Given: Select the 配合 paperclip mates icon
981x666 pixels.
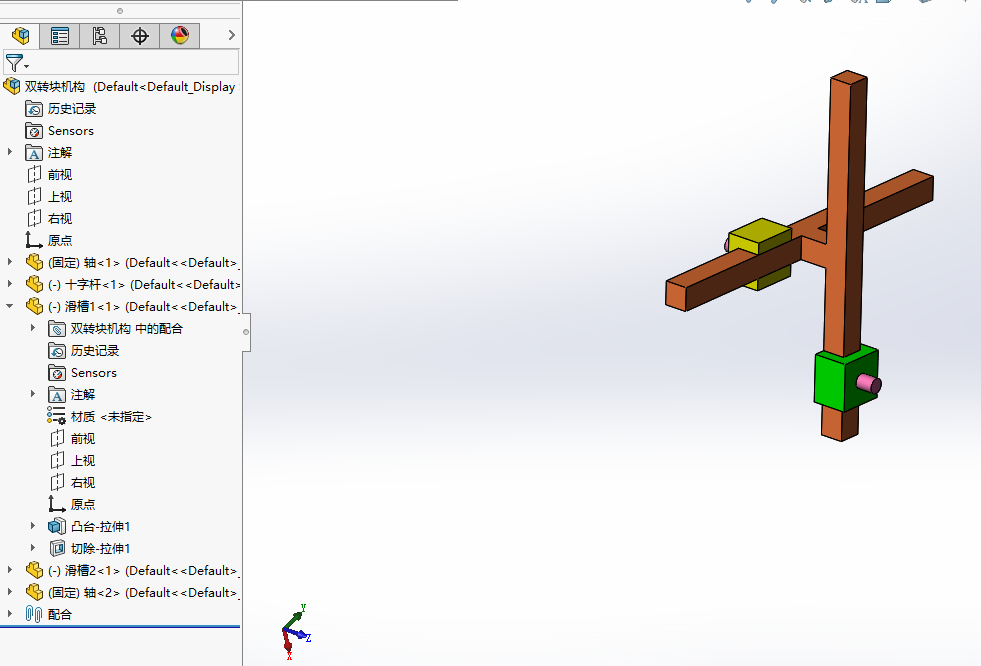Looking at the screenshot, I should click(x=34, y=614).
